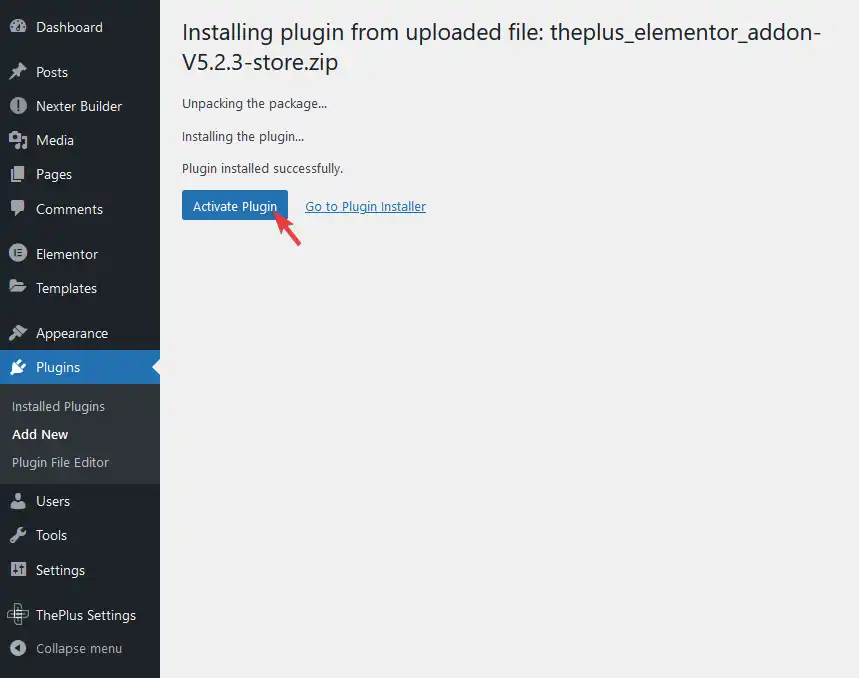Activate the ThePlus Elementor plugin
Image resolution: width=859 pixels, height=678 pixels.
click(x=234, y=206)
